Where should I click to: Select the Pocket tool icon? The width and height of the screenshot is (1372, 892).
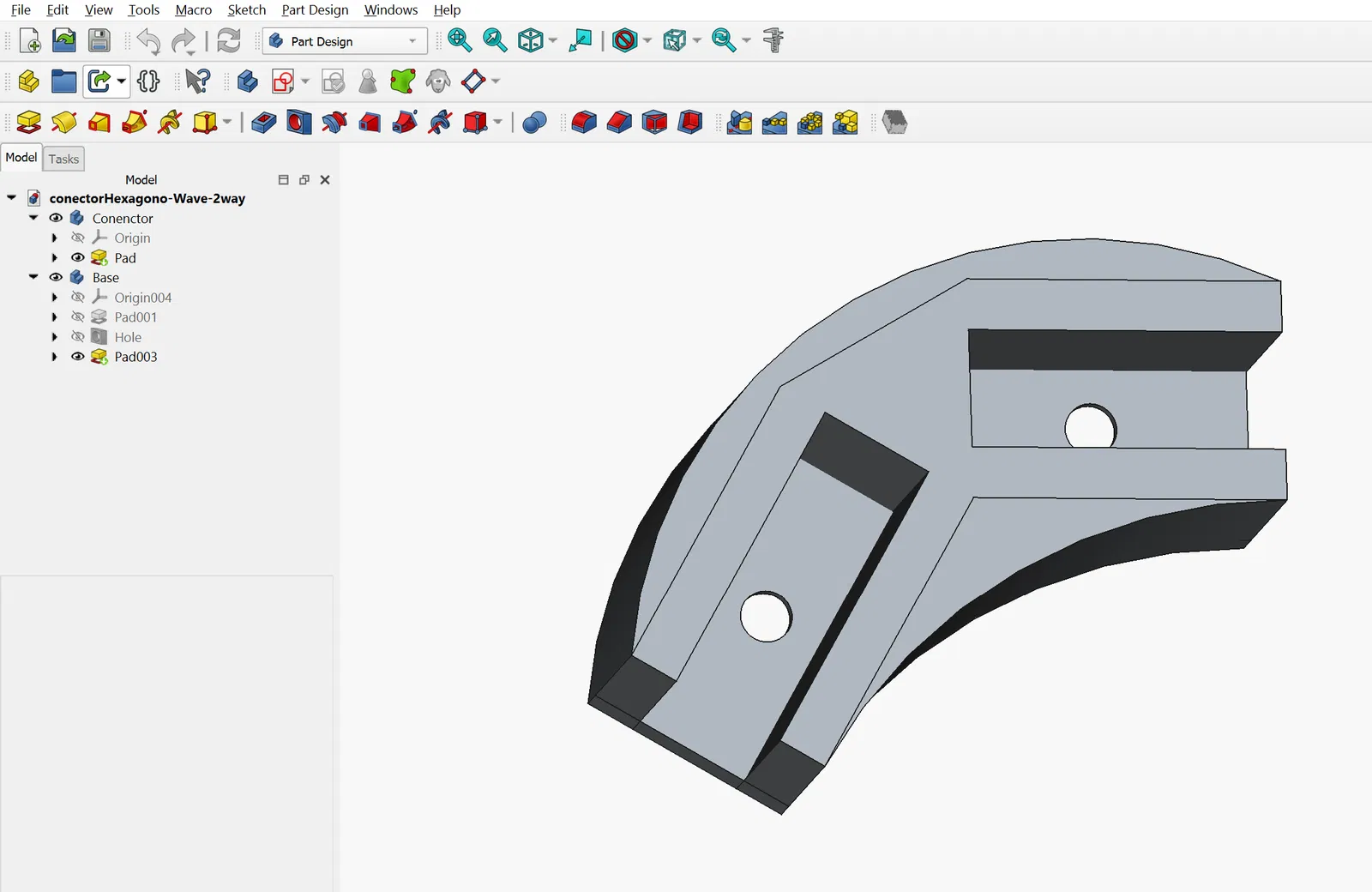pyautogui.click(x=263, y=123)
